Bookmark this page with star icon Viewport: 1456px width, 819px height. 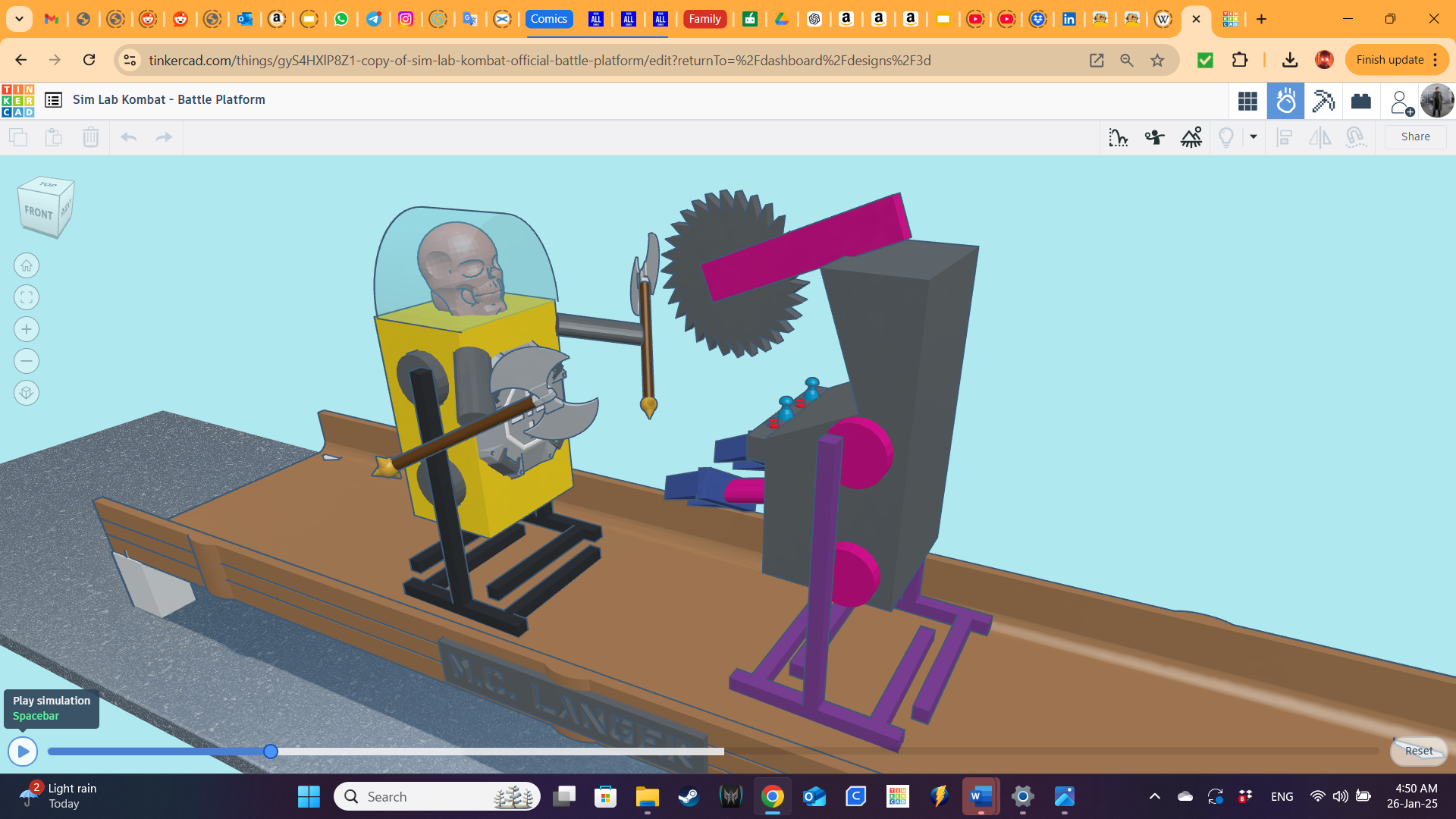(1157, 60)
